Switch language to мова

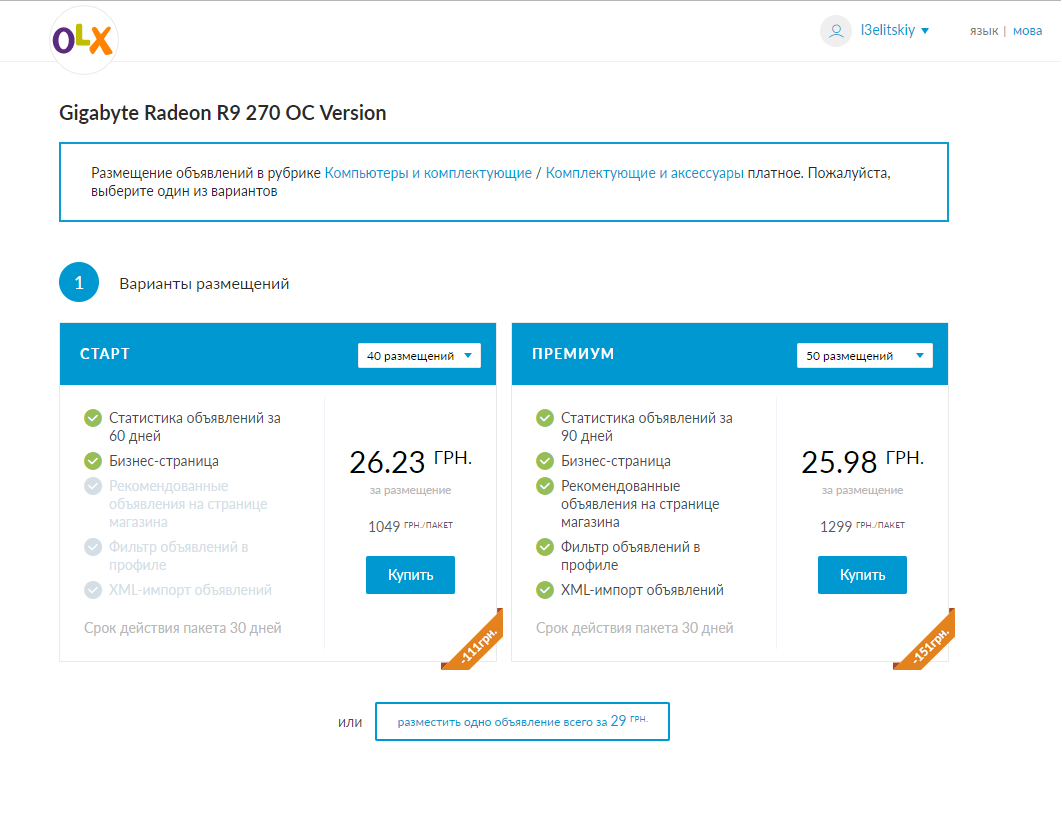click(x=1027, y=31)
